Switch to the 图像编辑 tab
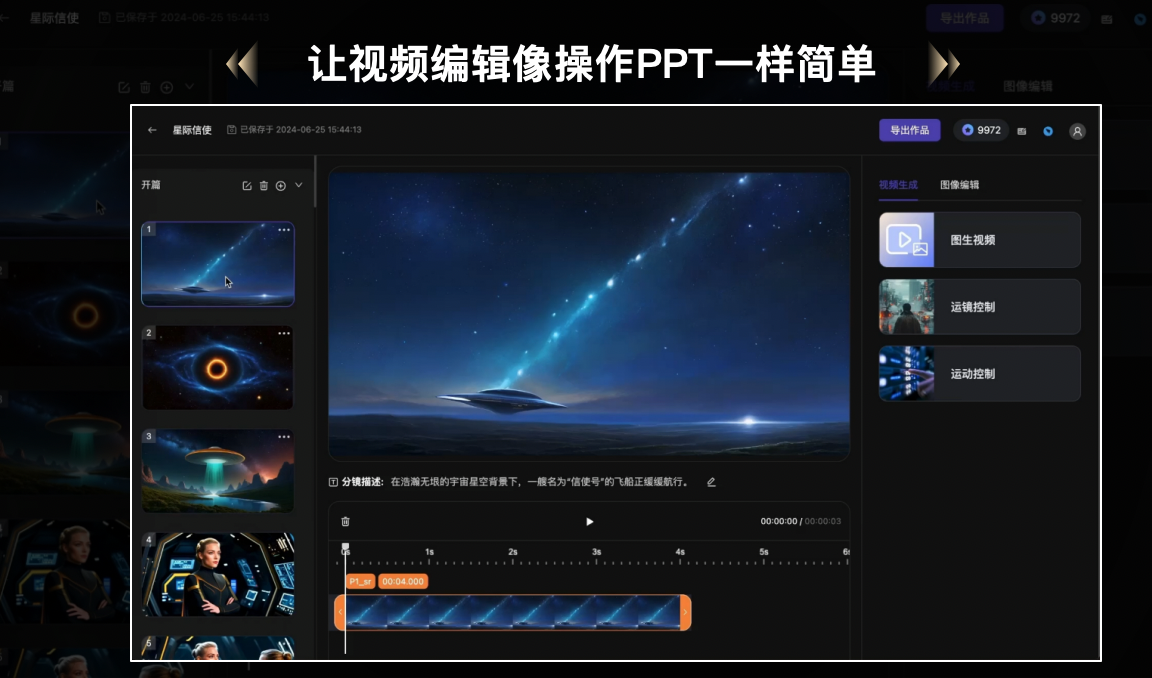This screenshot has width=1152, height=678. point(960,185)
